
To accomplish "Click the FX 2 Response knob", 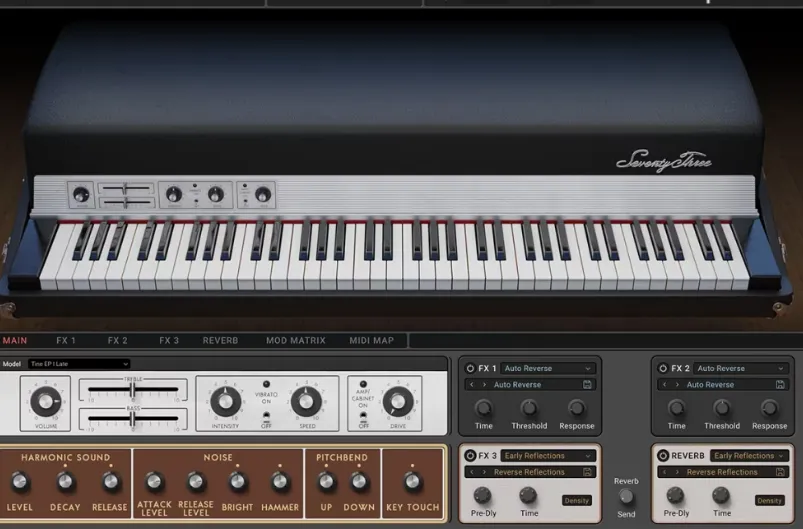I will coord(769,408).
